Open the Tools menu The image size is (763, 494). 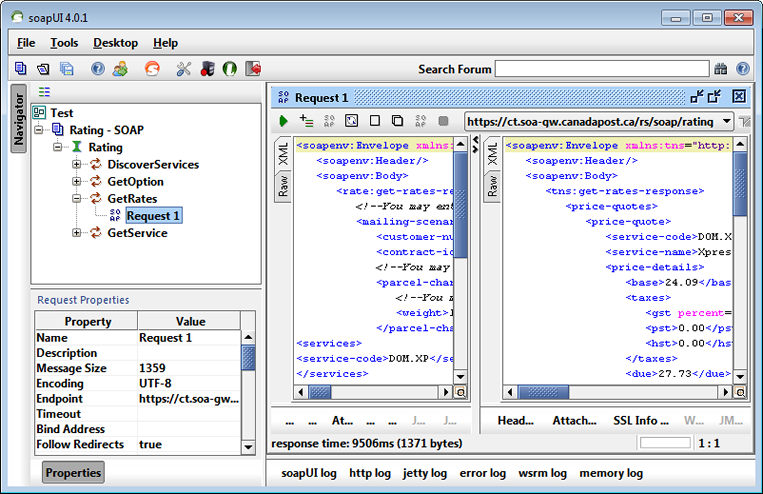[x=64, y=43]
